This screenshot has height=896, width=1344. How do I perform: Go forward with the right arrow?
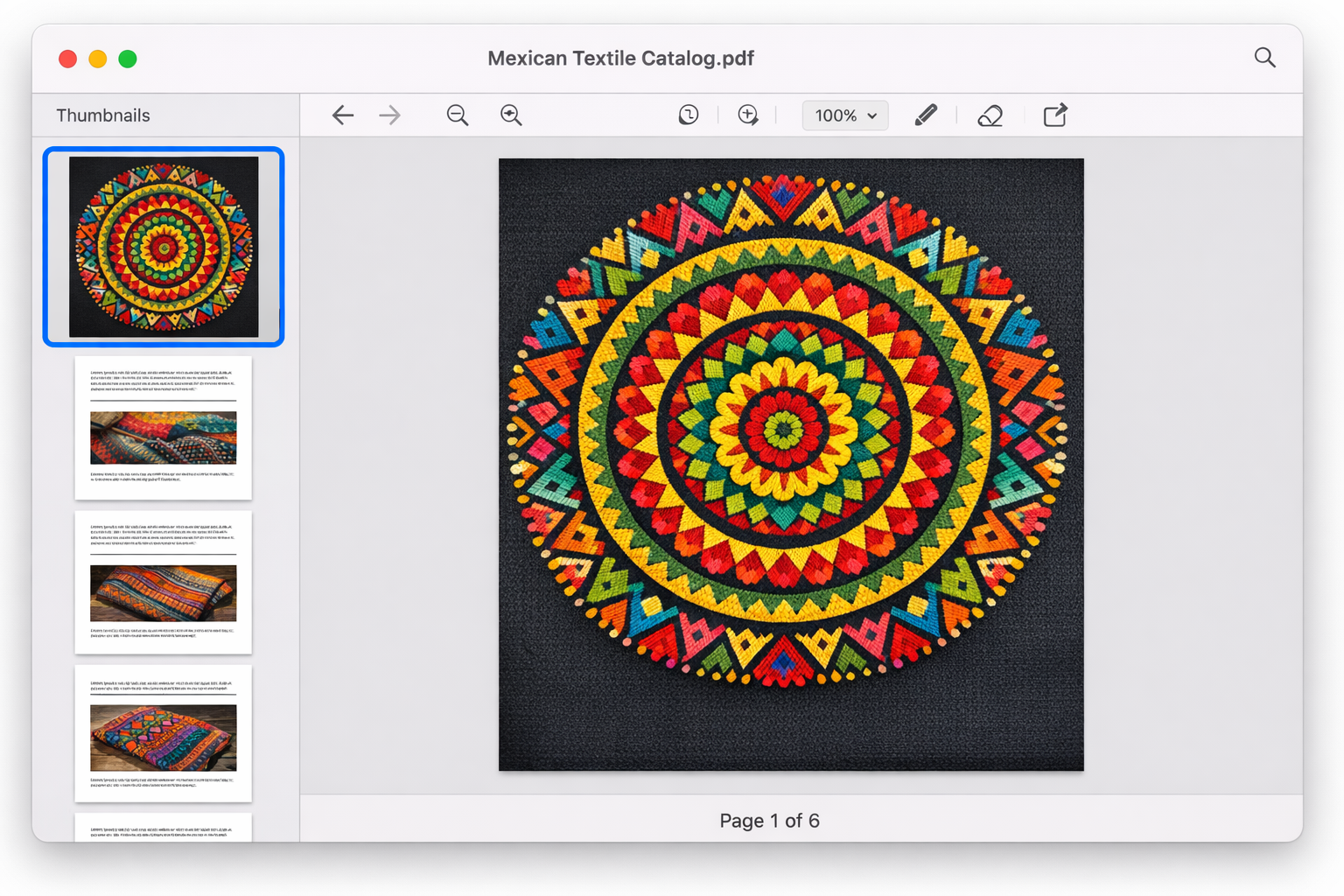coord(390,115)
